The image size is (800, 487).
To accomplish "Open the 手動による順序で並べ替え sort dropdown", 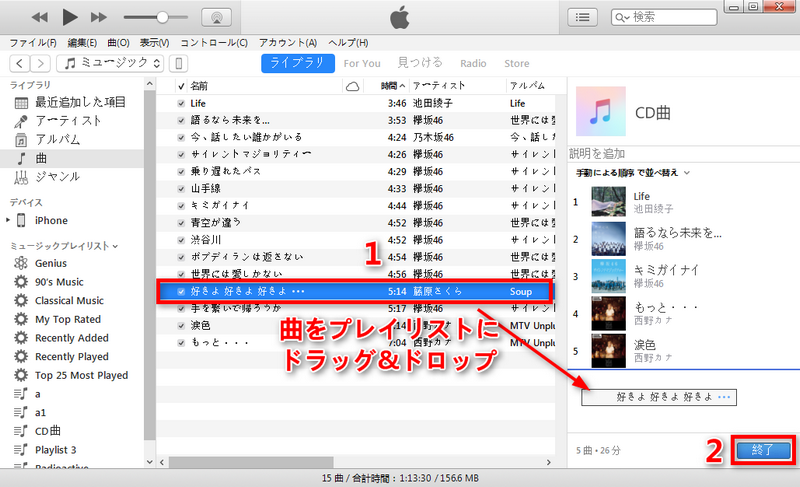I will [633, 173].
